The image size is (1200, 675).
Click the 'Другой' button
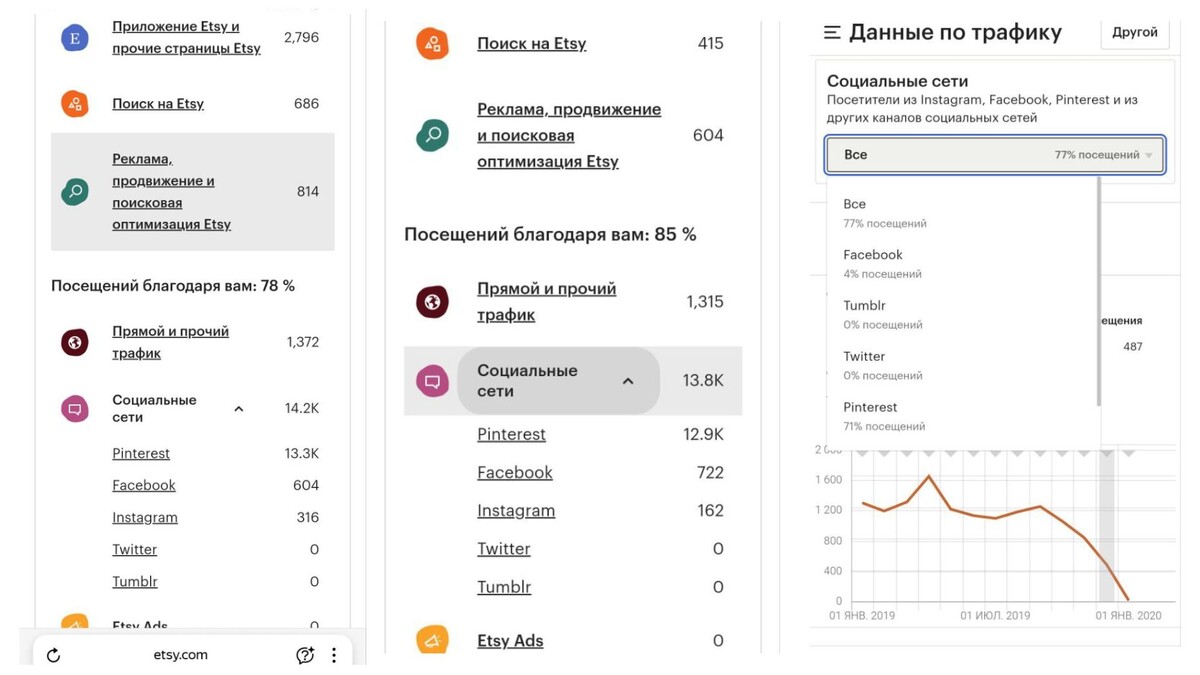click(1135, 32)
